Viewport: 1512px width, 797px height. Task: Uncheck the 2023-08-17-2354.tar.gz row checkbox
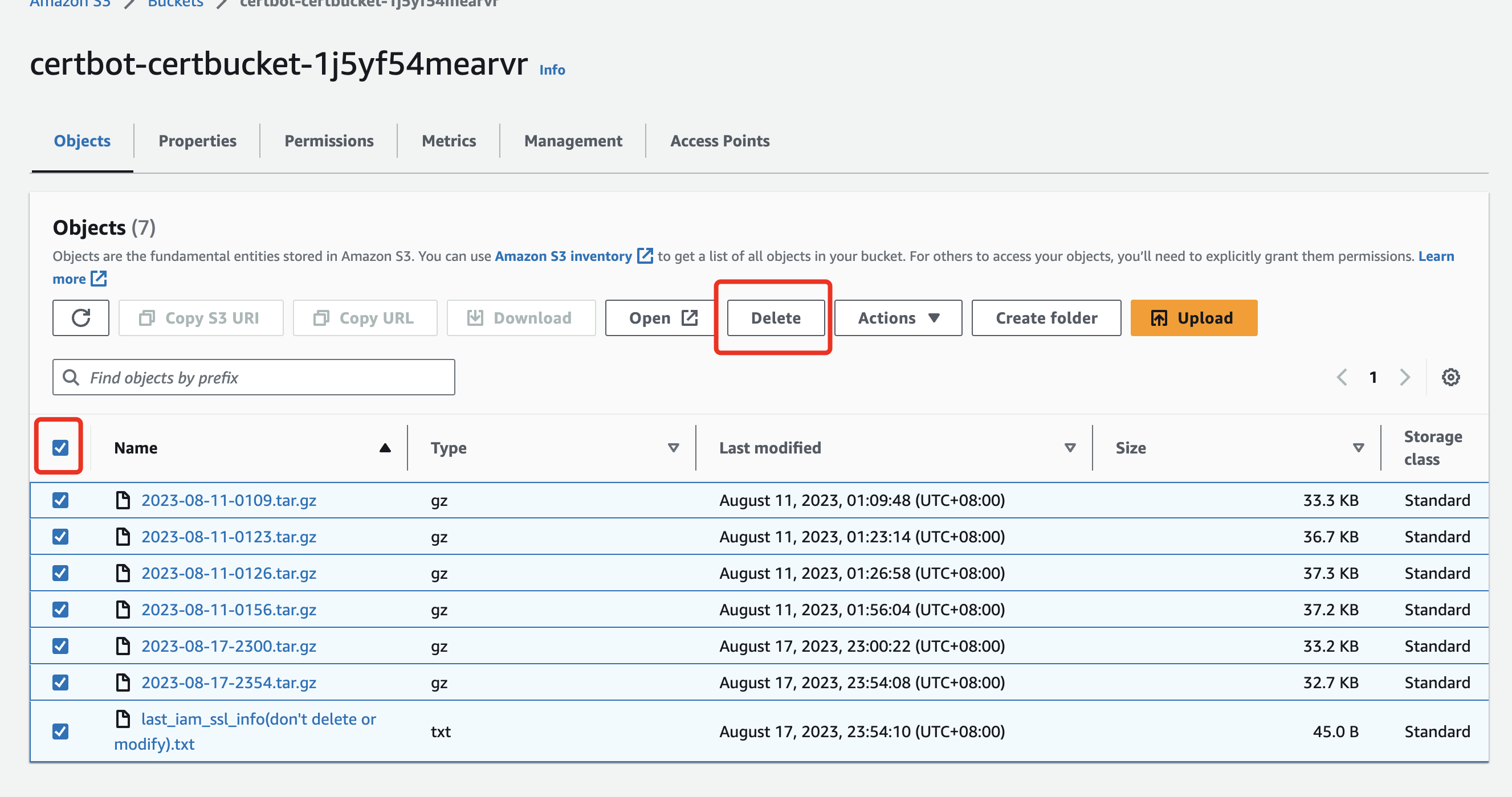click(60, 682)
